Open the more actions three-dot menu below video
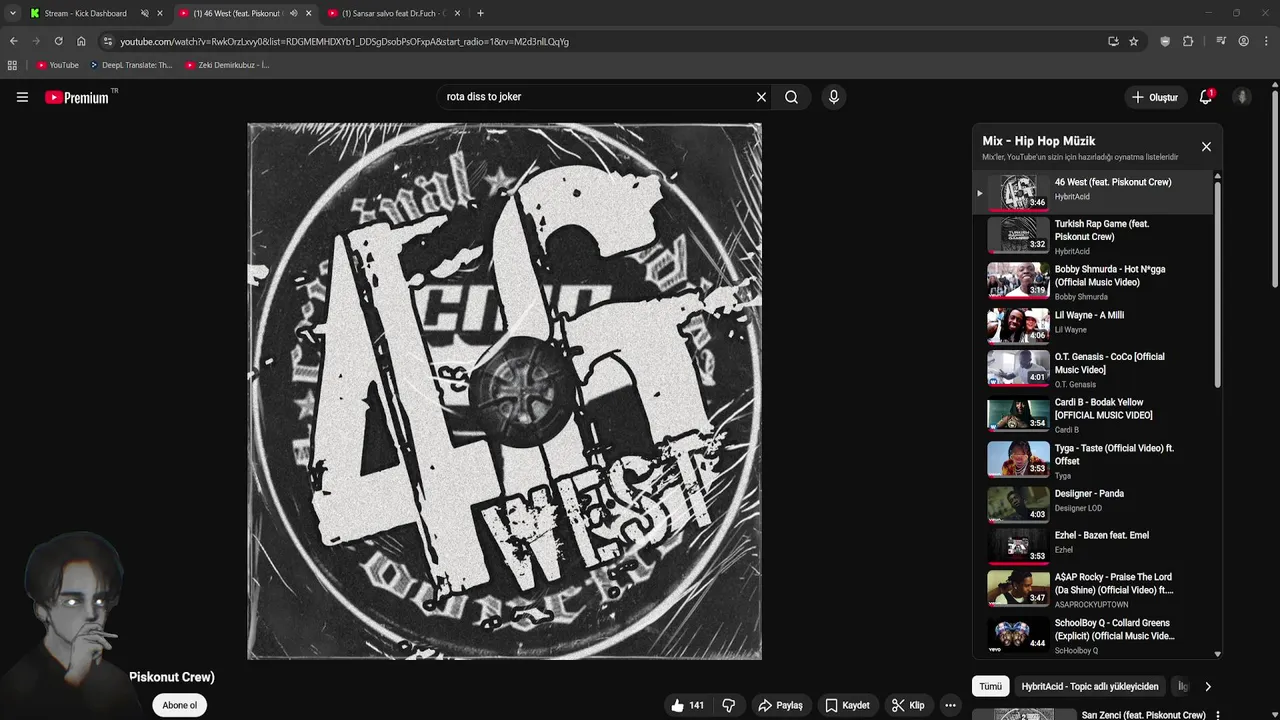The image size is (1280, 720). 950,705
